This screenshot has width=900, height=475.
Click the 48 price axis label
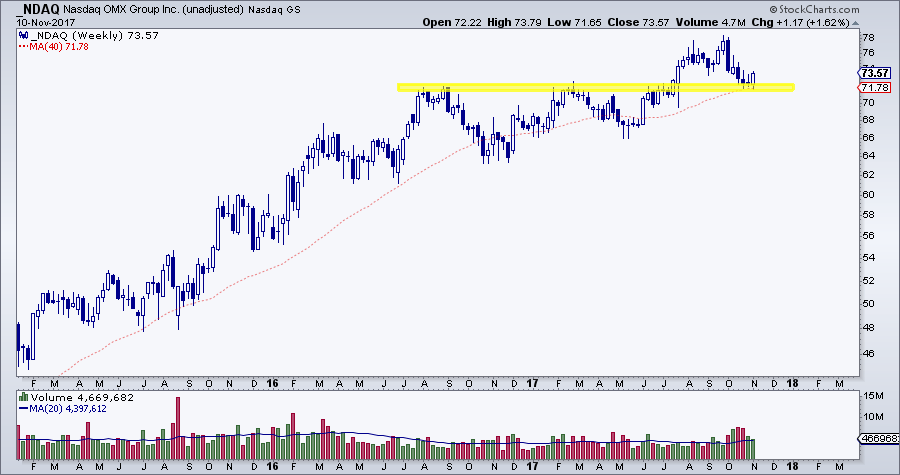(868, 328)
